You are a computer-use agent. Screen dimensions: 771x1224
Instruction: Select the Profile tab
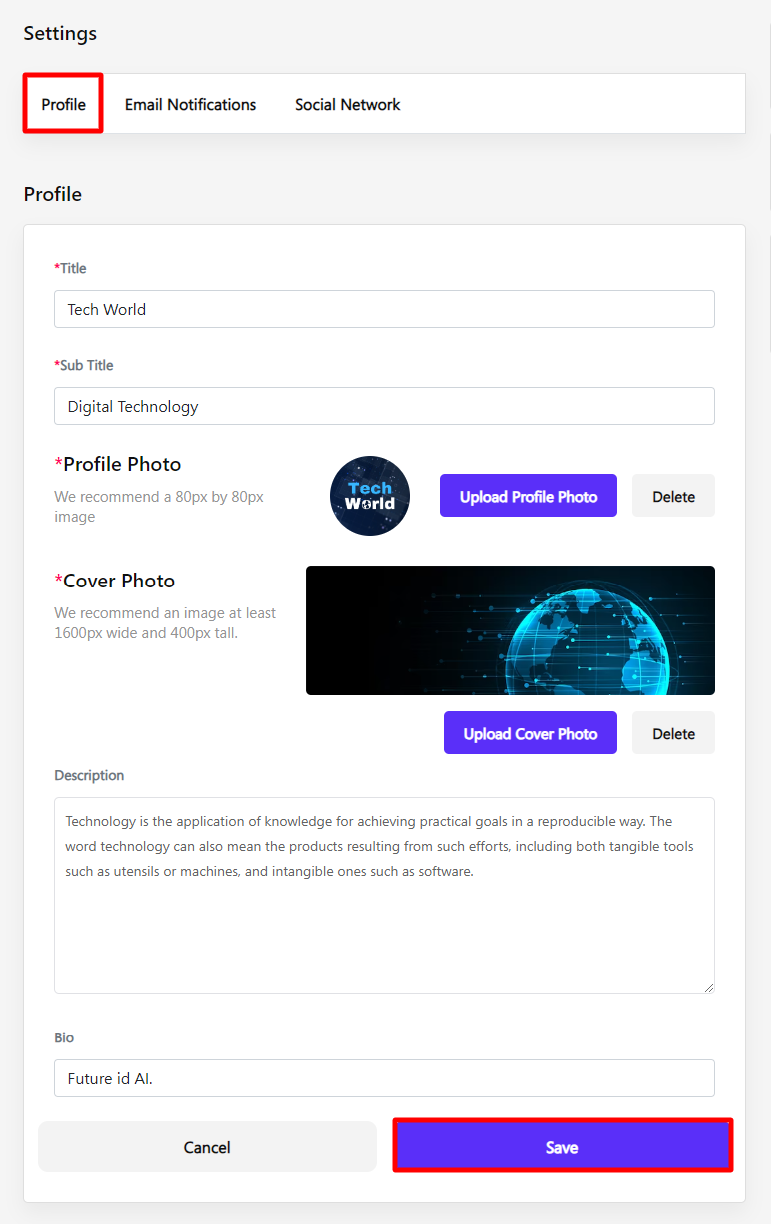(x=63, y=104)
